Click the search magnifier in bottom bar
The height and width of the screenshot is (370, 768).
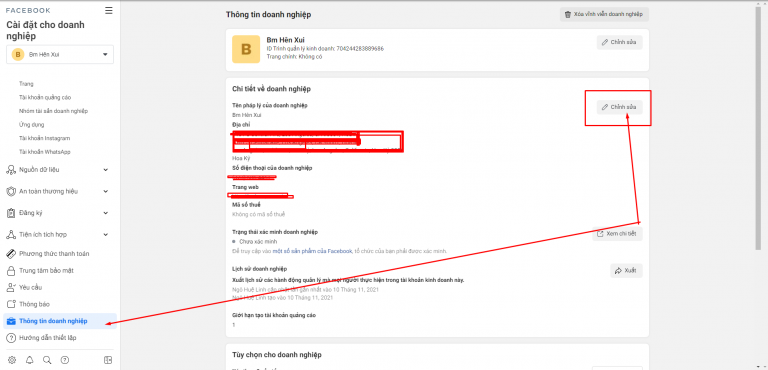[47, 360]
